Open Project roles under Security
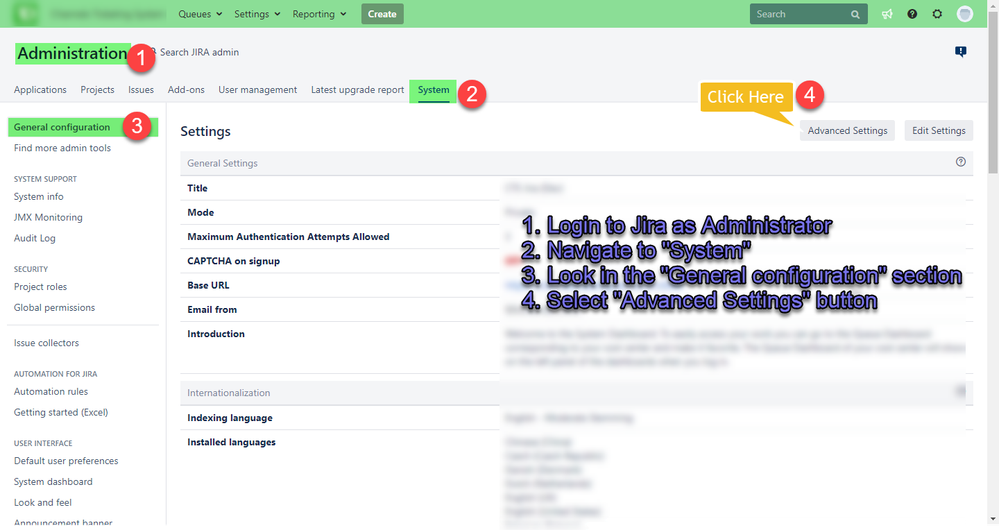The height and width of the screenshot is (530, 999). point(40,287)
